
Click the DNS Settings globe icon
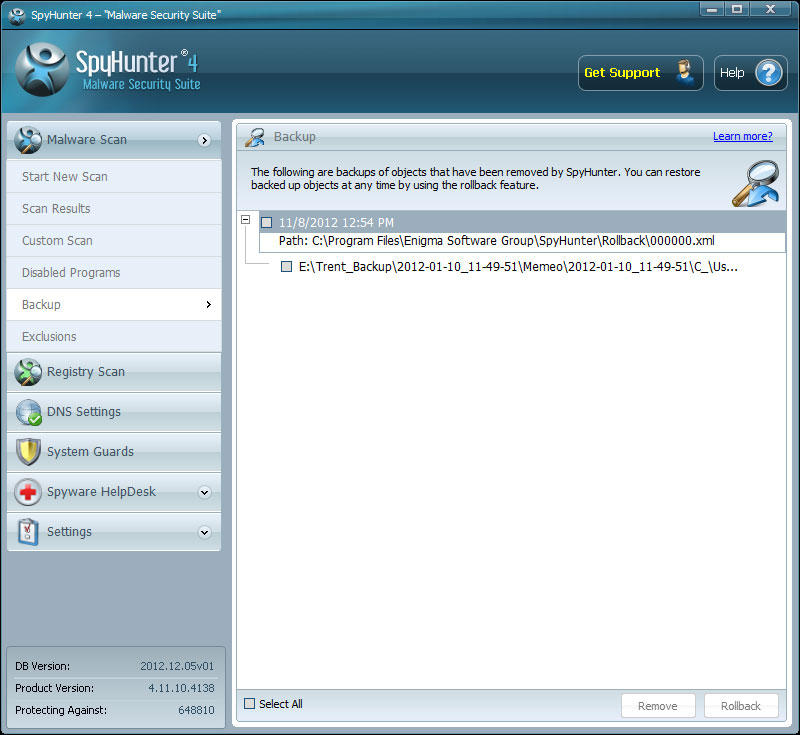(28, 412)
